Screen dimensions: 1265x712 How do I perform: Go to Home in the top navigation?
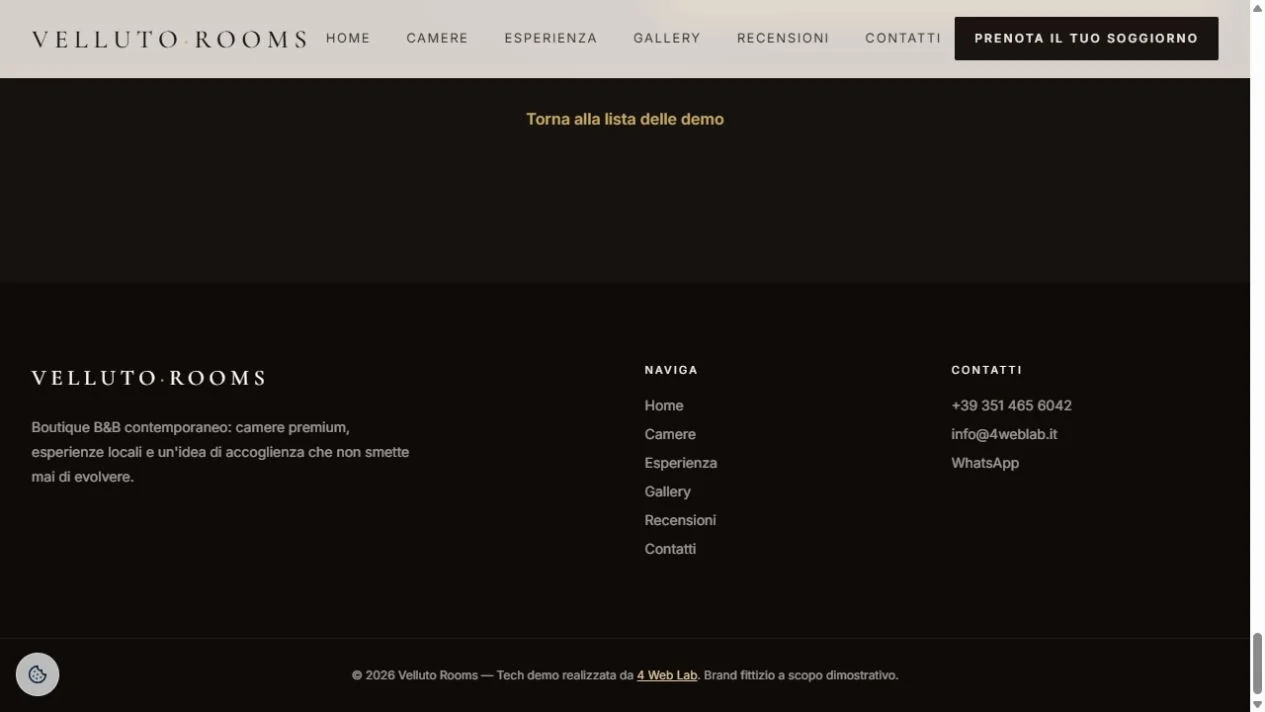(348, 38)
